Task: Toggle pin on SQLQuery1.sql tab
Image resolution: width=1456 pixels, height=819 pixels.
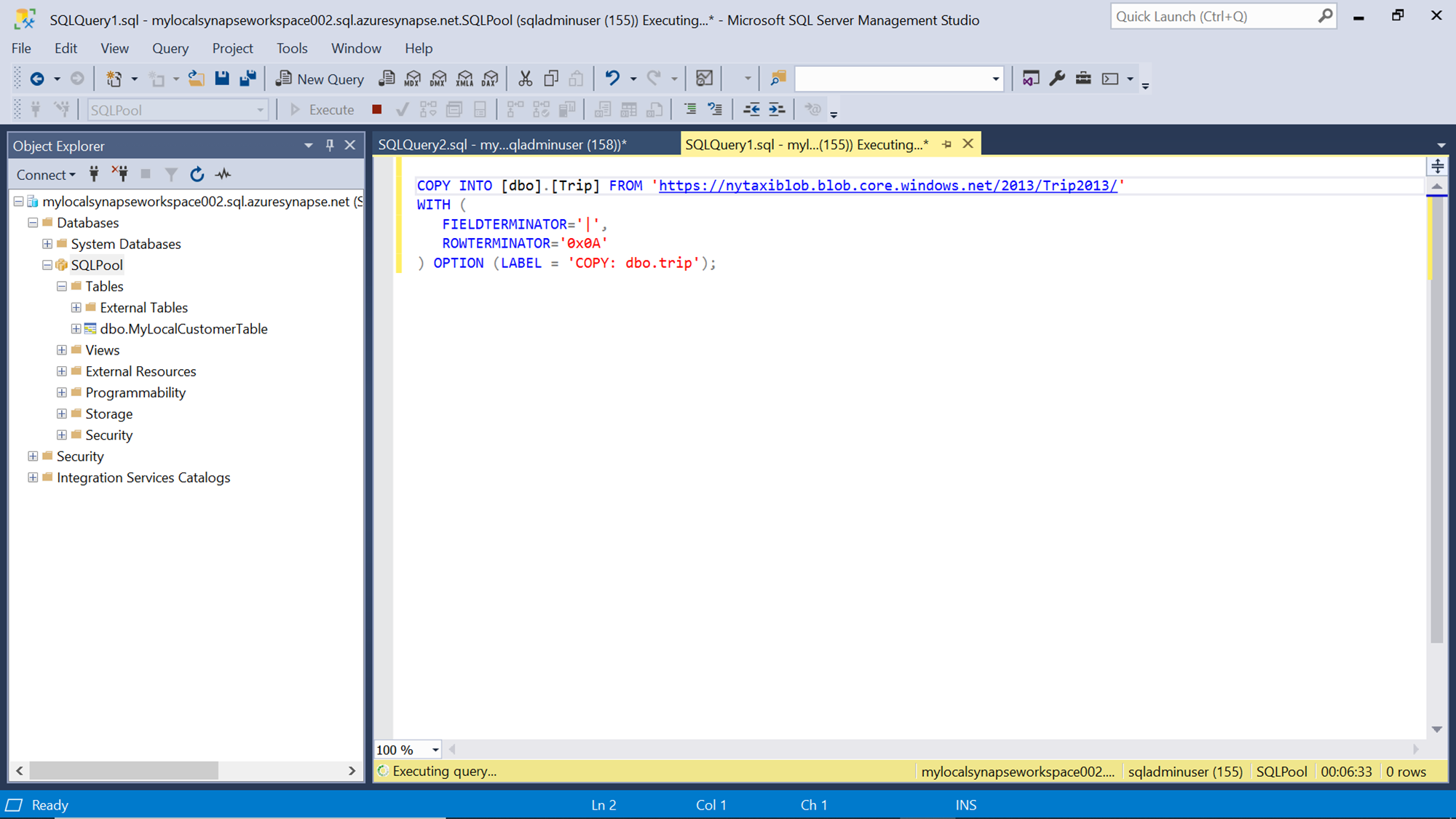Action: coord(946,144)
